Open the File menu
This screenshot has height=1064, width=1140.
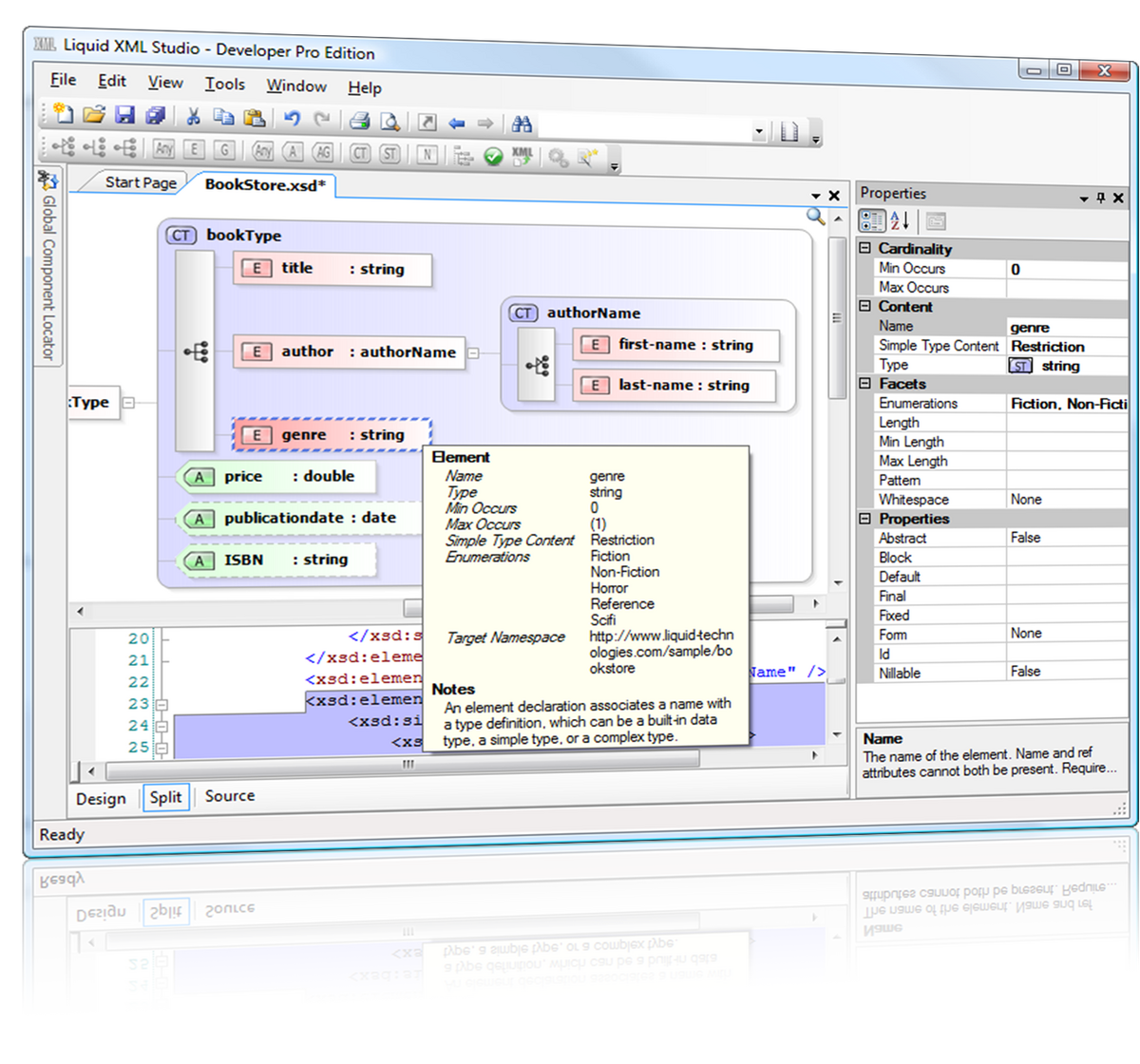[63, 80]
